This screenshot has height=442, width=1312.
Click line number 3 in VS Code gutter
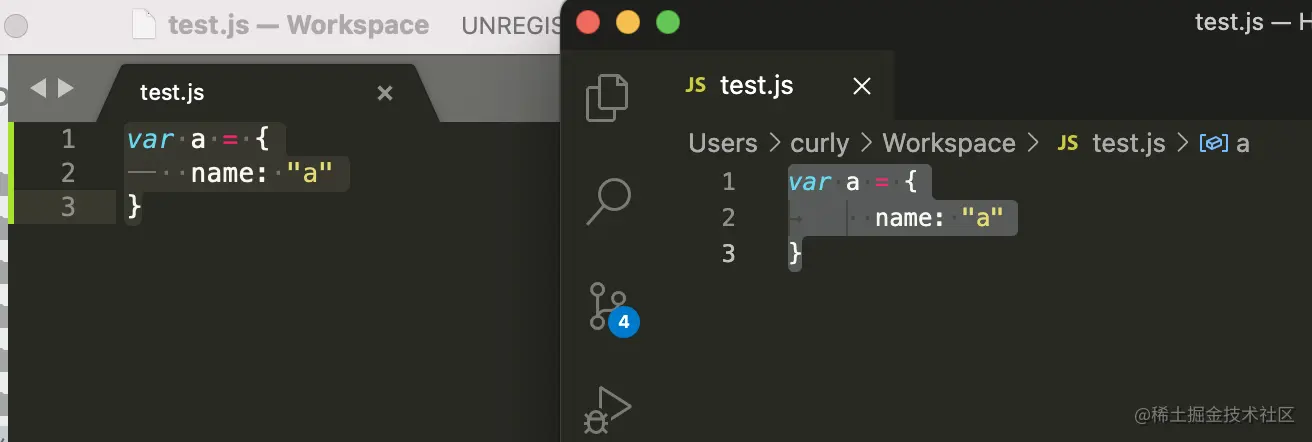[x=728, y=254]
